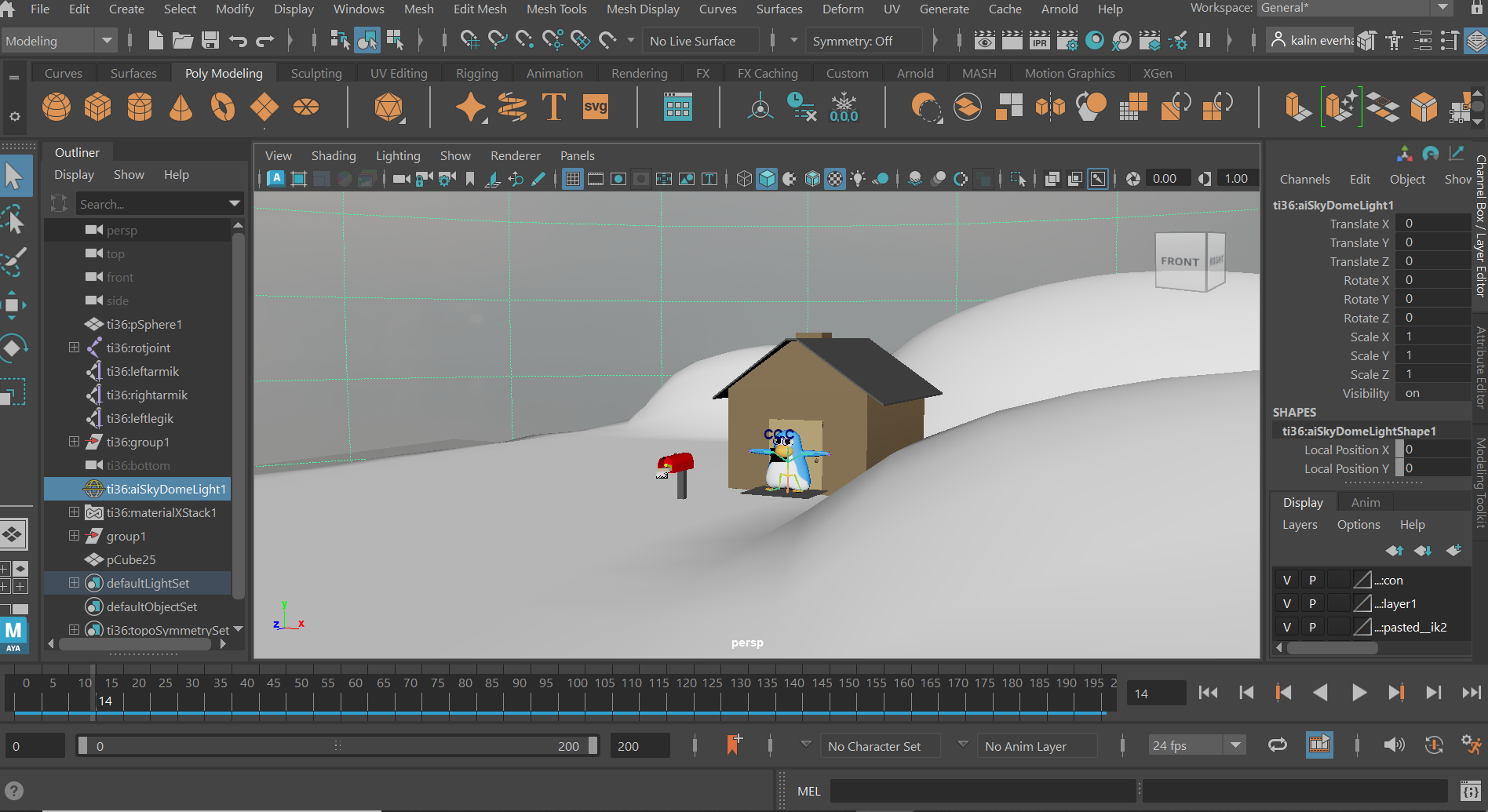1488x812 pixels.
Task: Click the Freeze Transformations shelf icon
Action: click(844, 107)
